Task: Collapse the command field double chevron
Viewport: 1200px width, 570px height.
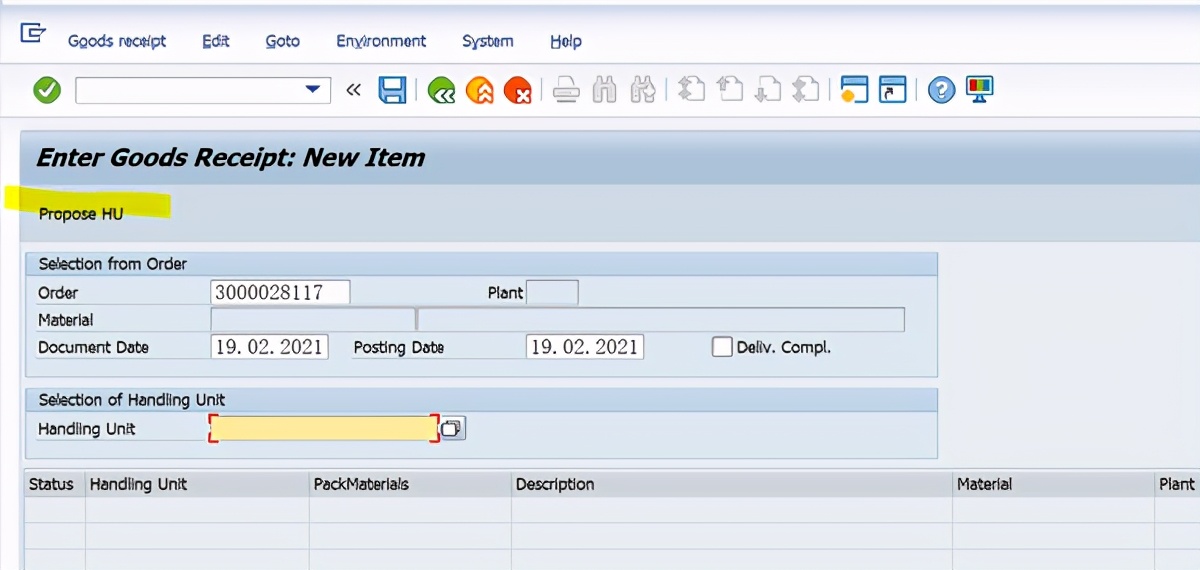Action: pos(353,91)
